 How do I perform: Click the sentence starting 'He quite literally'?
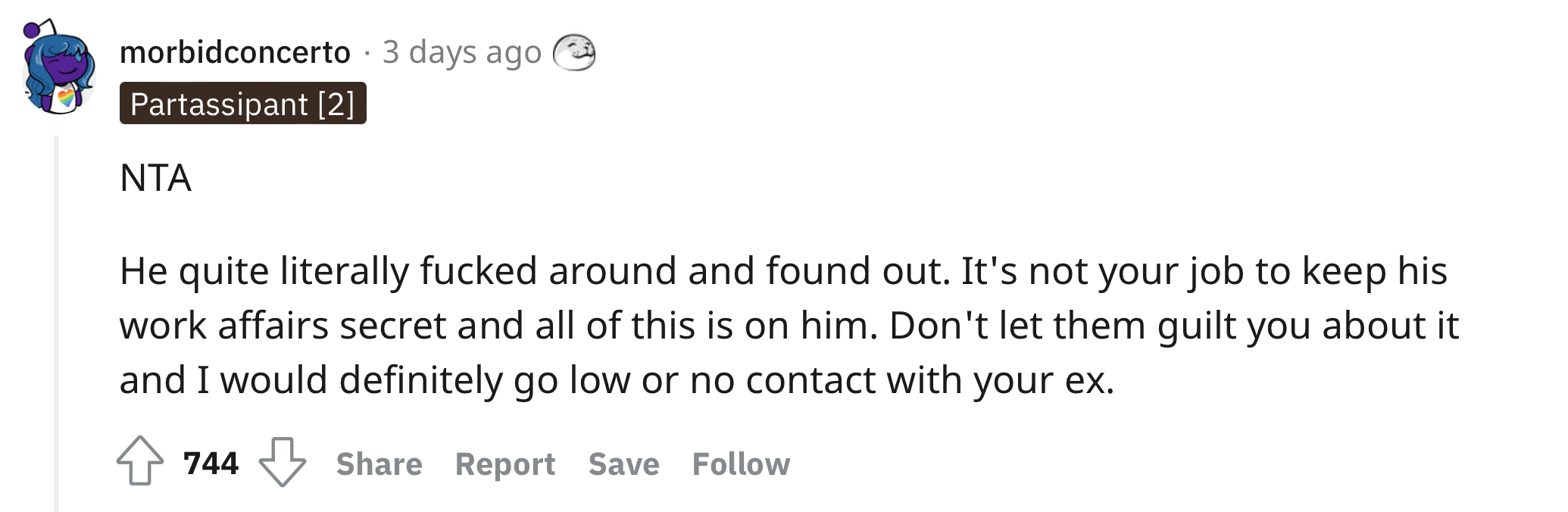pyautogui.click(x=534, y=271)
